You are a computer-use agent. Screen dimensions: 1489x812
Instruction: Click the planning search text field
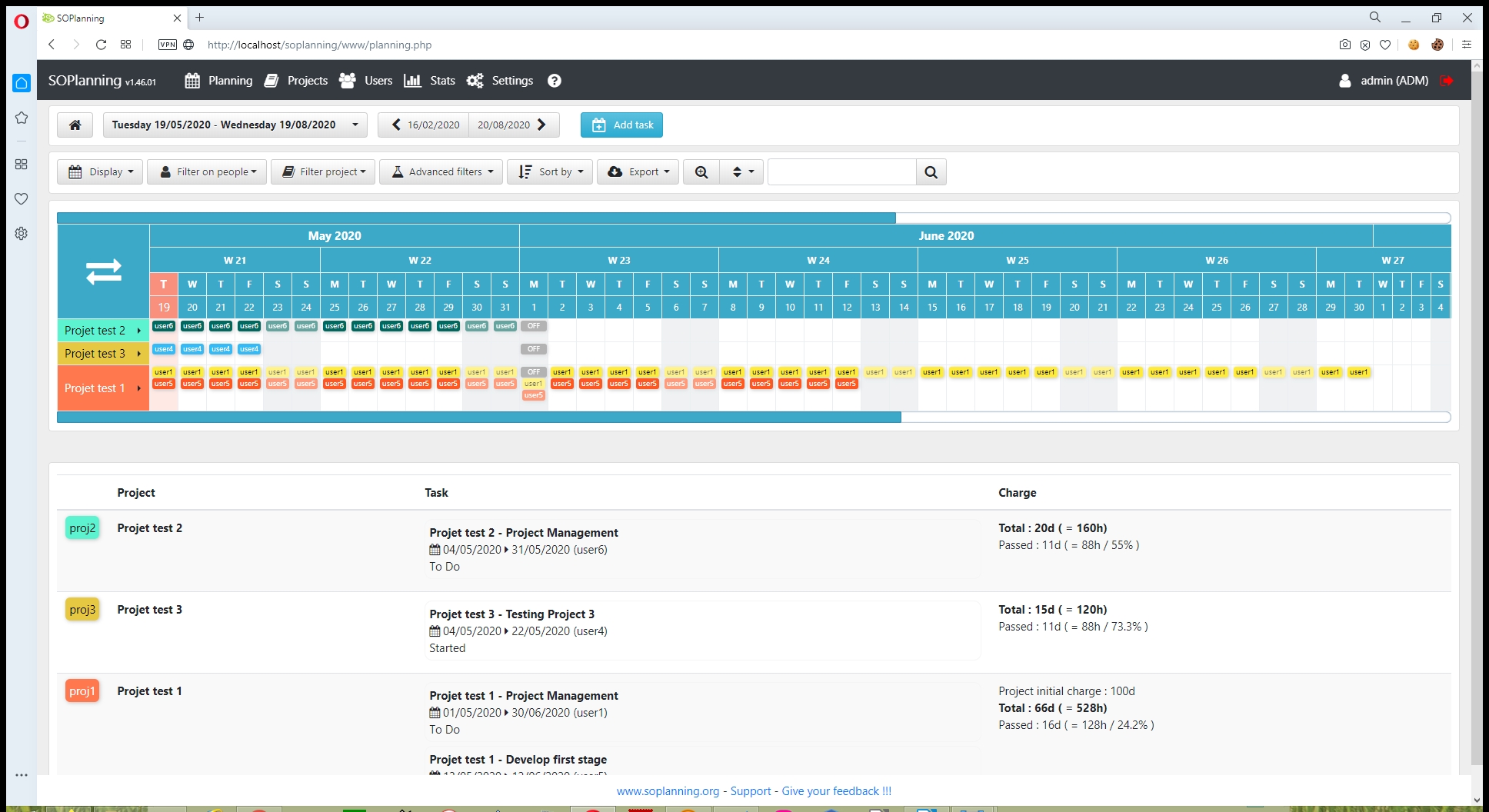841,172
